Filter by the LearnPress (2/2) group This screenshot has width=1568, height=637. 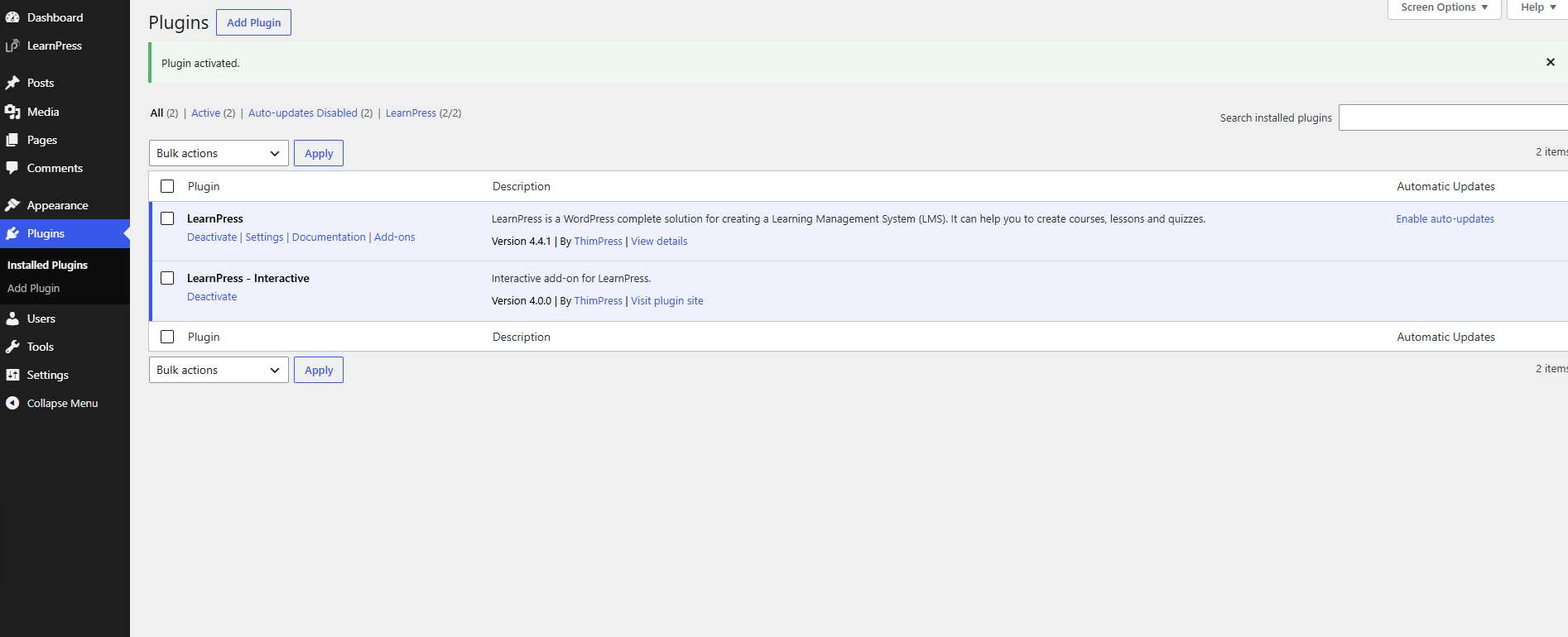click(x=411, y=113)
